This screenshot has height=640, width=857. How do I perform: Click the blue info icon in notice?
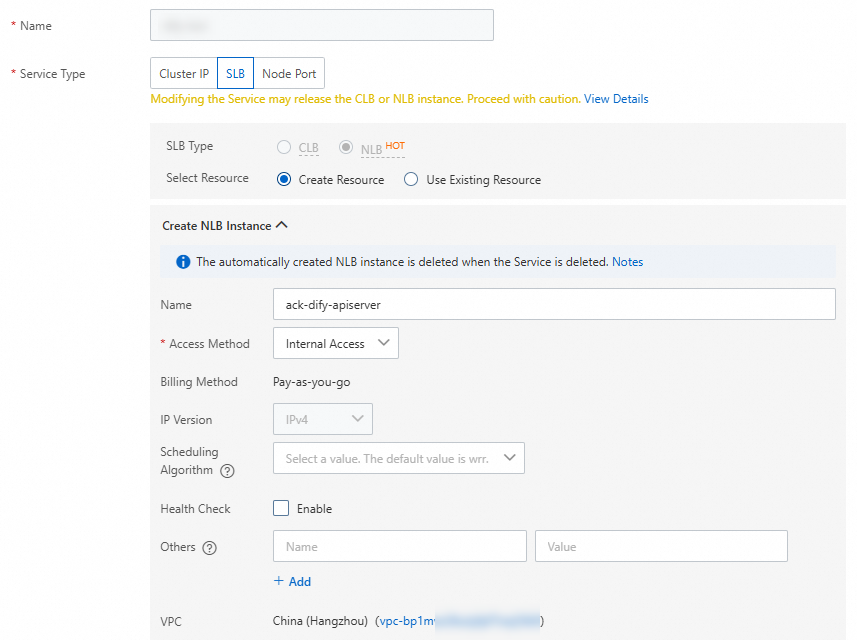pos(183,262)
